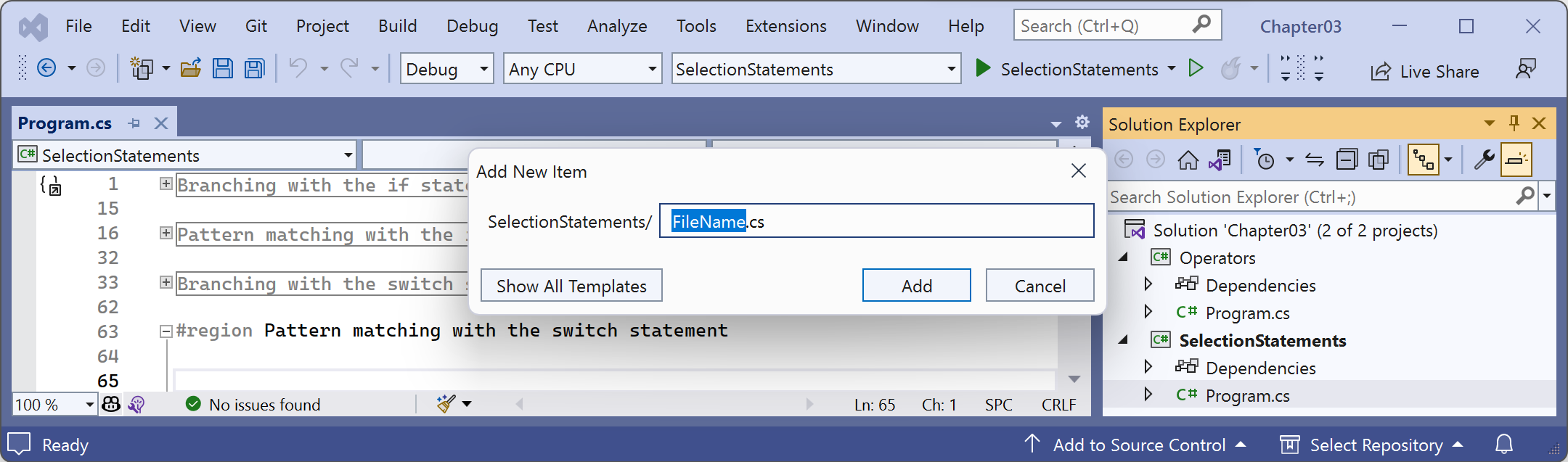
Task: Click the Add button in dialog
Action: (917, 286)
